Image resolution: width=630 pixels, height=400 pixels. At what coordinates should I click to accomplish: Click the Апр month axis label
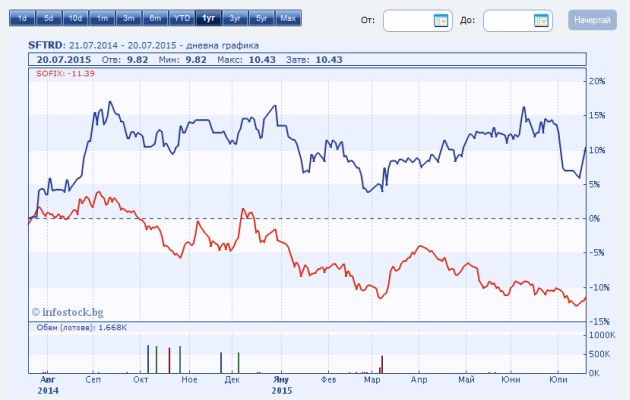pos(419,380)
